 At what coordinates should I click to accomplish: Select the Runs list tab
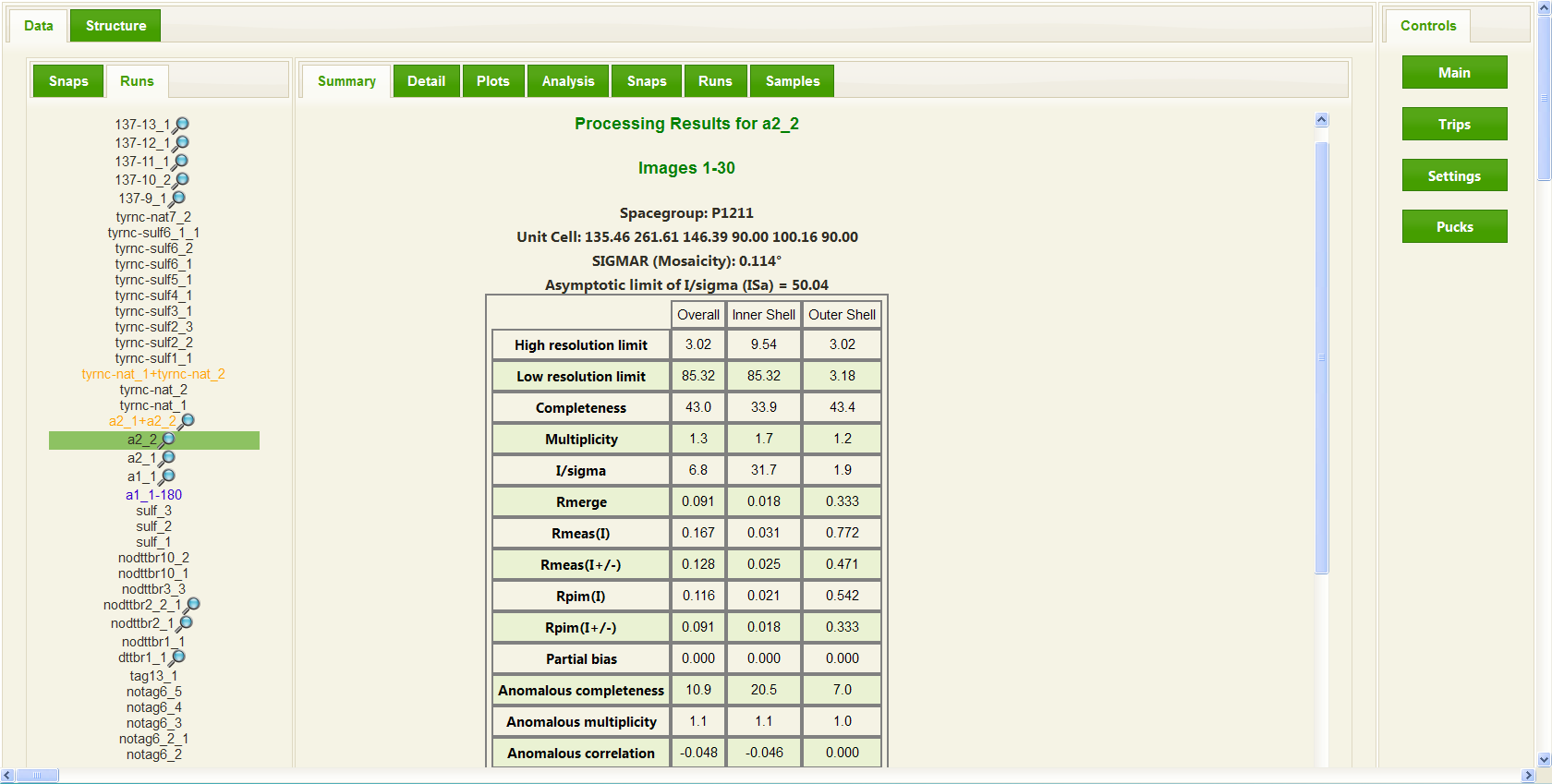point(137,81)
